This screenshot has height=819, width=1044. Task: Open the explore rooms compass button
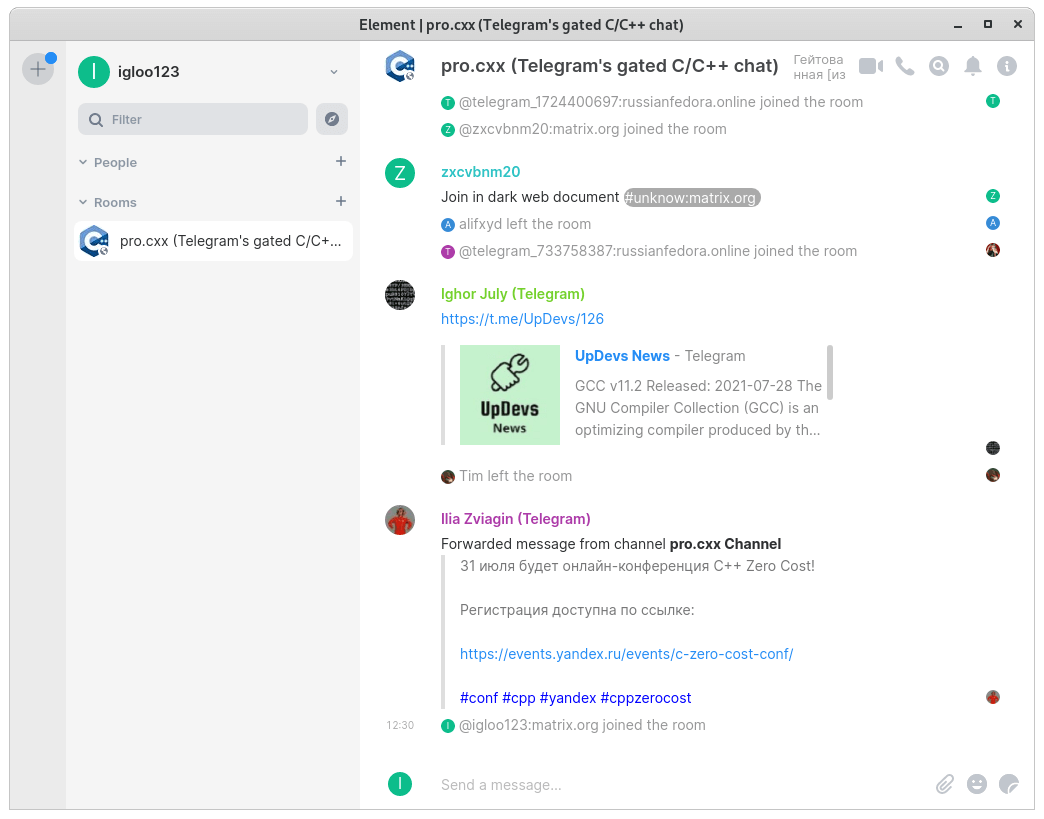click(332, 119)
